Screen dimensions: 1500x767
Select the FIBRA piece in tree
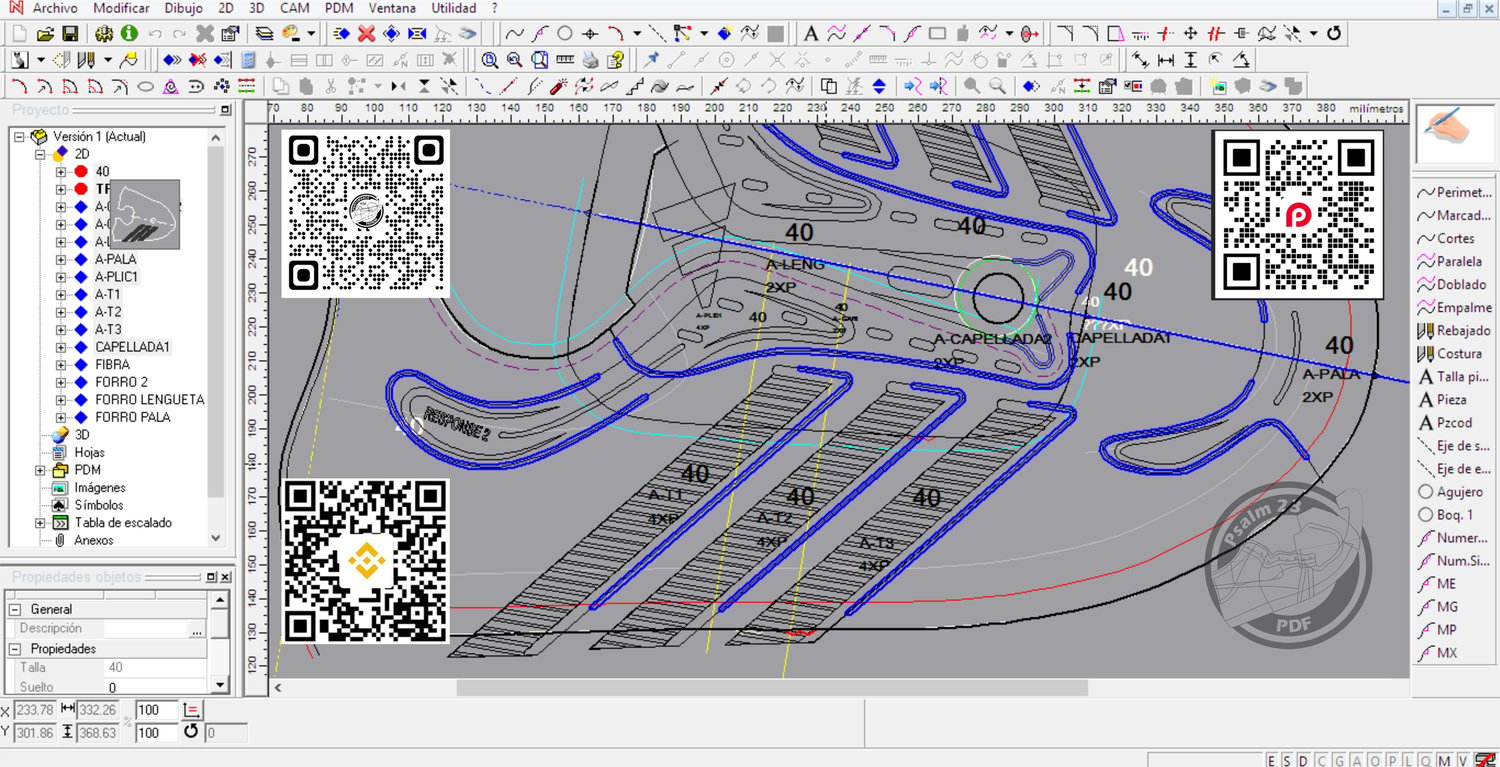point(112,365)
